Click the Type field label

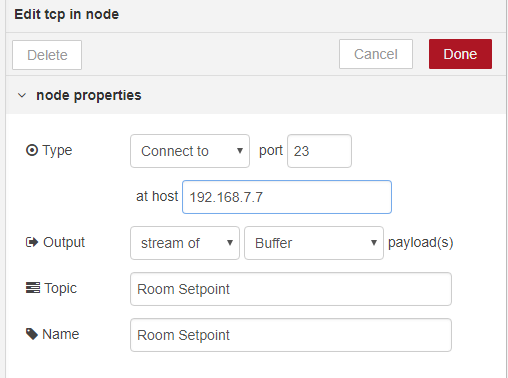[57, 150]
